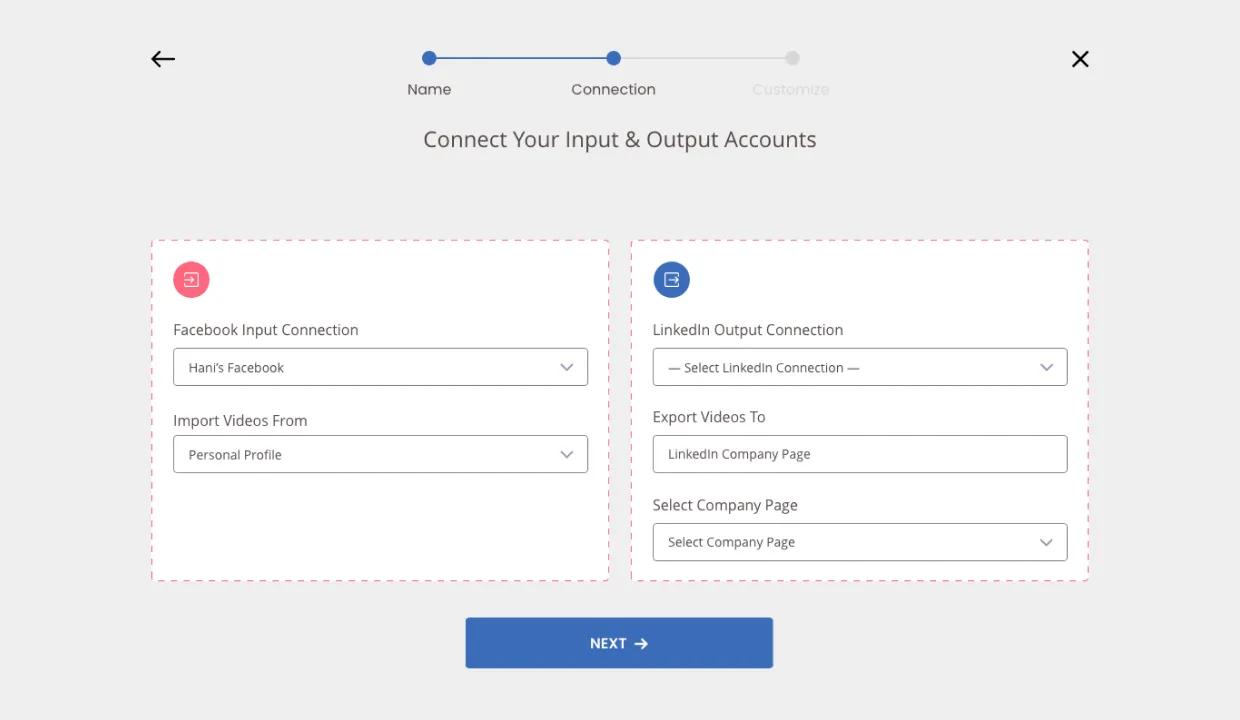
Task: Select the greyed Customize step dot
Action: pos(792,58)
